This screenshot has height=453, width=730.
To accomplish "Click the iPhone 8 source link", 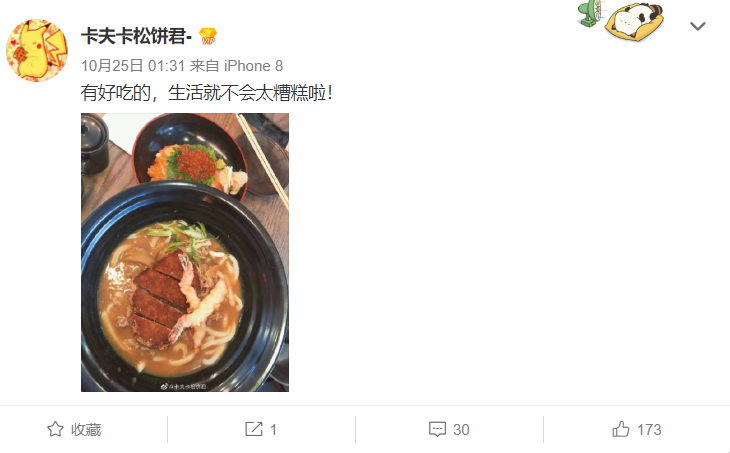I will point(253,66).
